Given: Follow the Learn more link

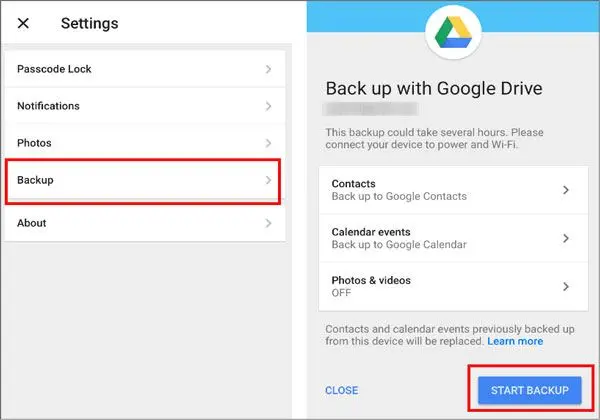Looking at the screenshot, I should tap(515, 341).
